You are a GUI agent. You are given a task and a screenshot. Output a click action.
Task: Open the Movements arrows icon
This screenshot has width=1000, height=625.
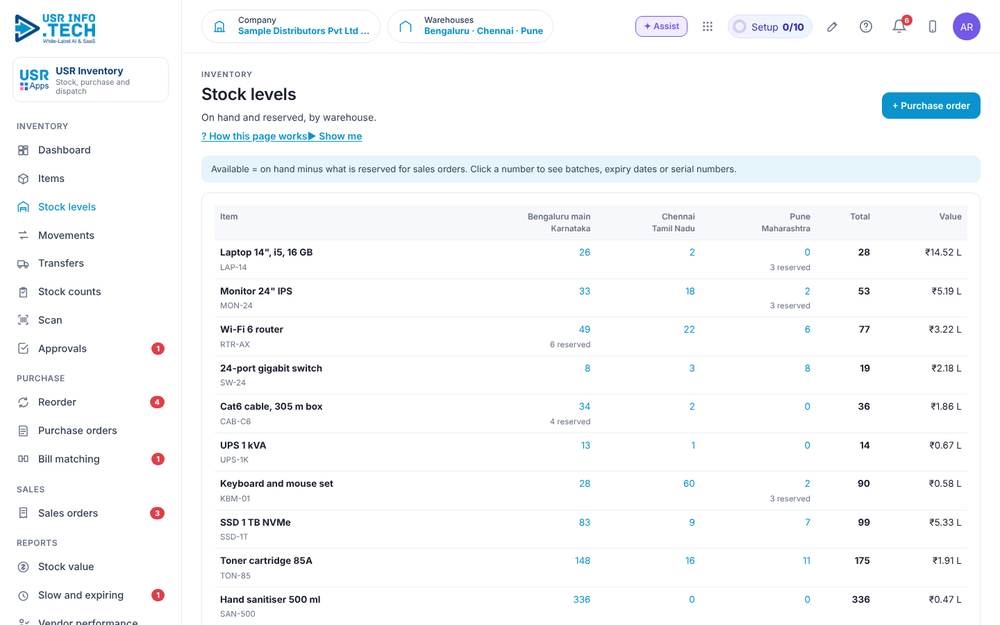tap(23, 235)
